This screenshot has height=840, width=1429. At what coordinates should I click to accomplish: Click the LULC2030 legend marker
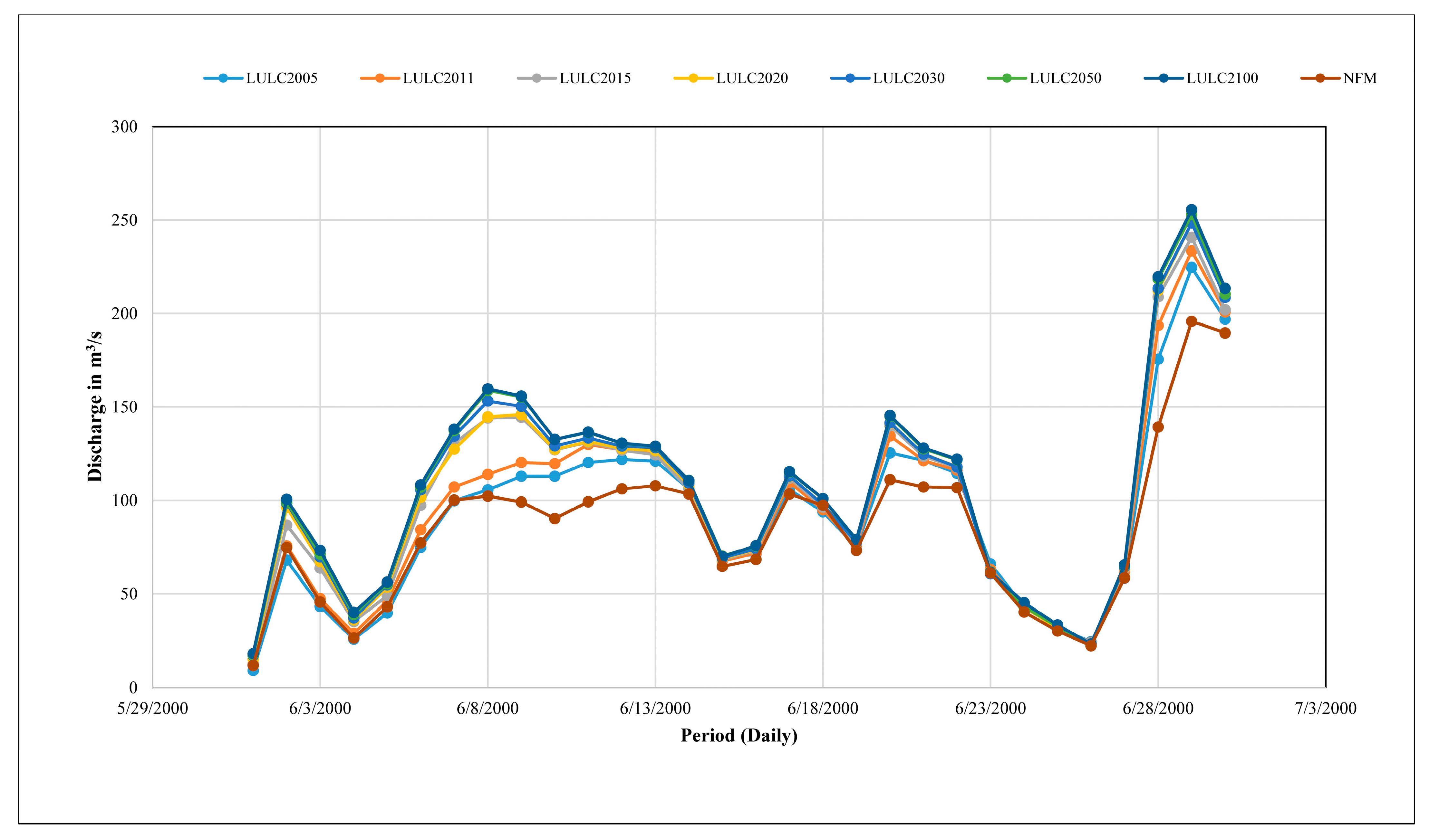coord(850,78)
